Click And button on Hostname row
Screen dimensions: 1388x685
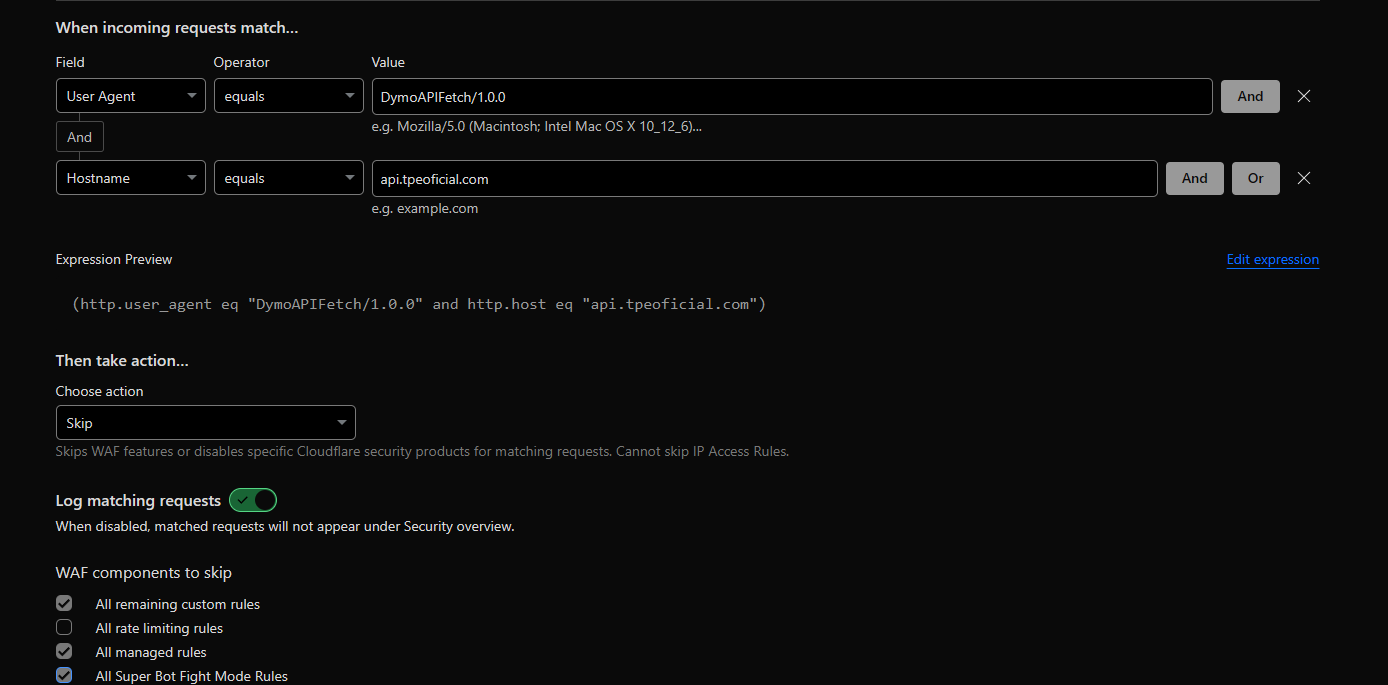pos(1194,178)
